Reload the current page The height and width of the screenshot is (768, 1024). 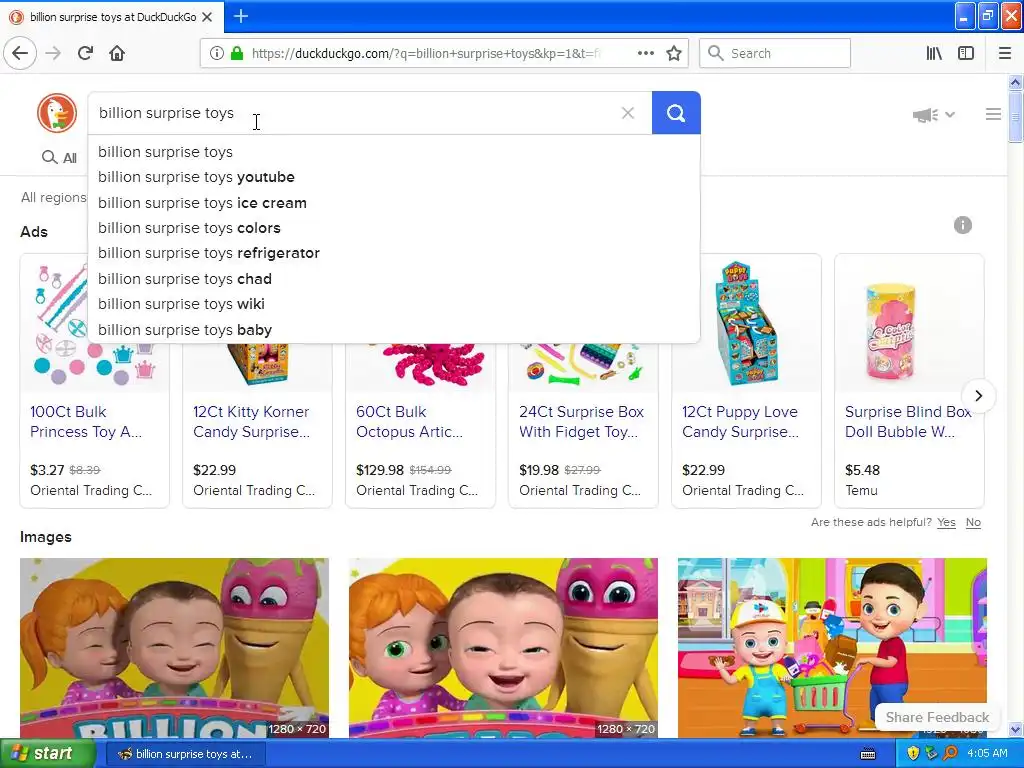coord(85,53)
